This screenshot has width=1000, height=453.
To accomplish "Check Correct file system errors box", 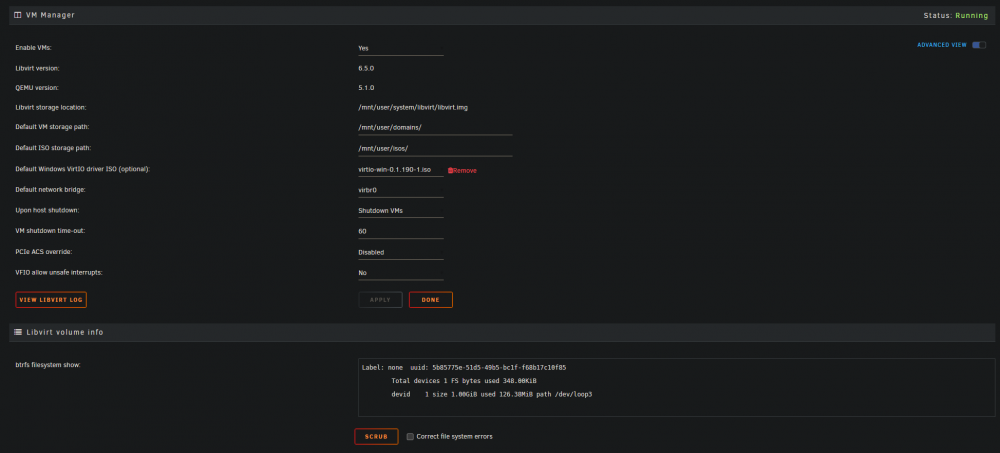I will point(410,436).
